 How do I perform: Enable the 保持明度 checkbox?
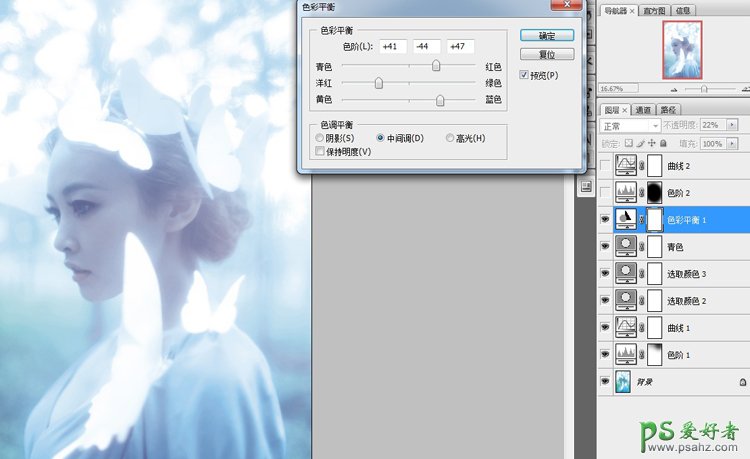(x=320, y=152)
